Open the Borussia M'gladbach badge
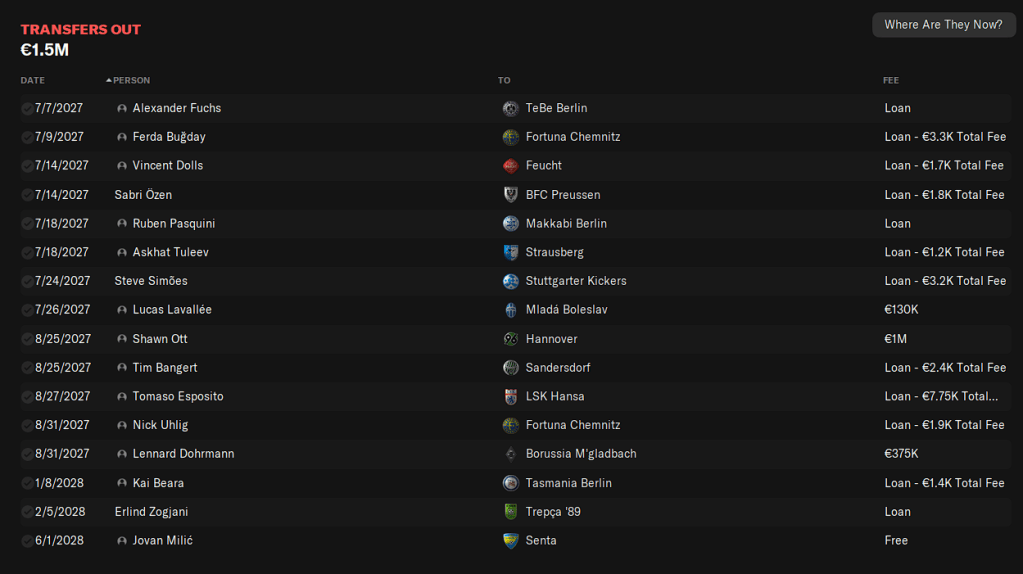This screenshot has width=1023, height=574. (510, 454)
